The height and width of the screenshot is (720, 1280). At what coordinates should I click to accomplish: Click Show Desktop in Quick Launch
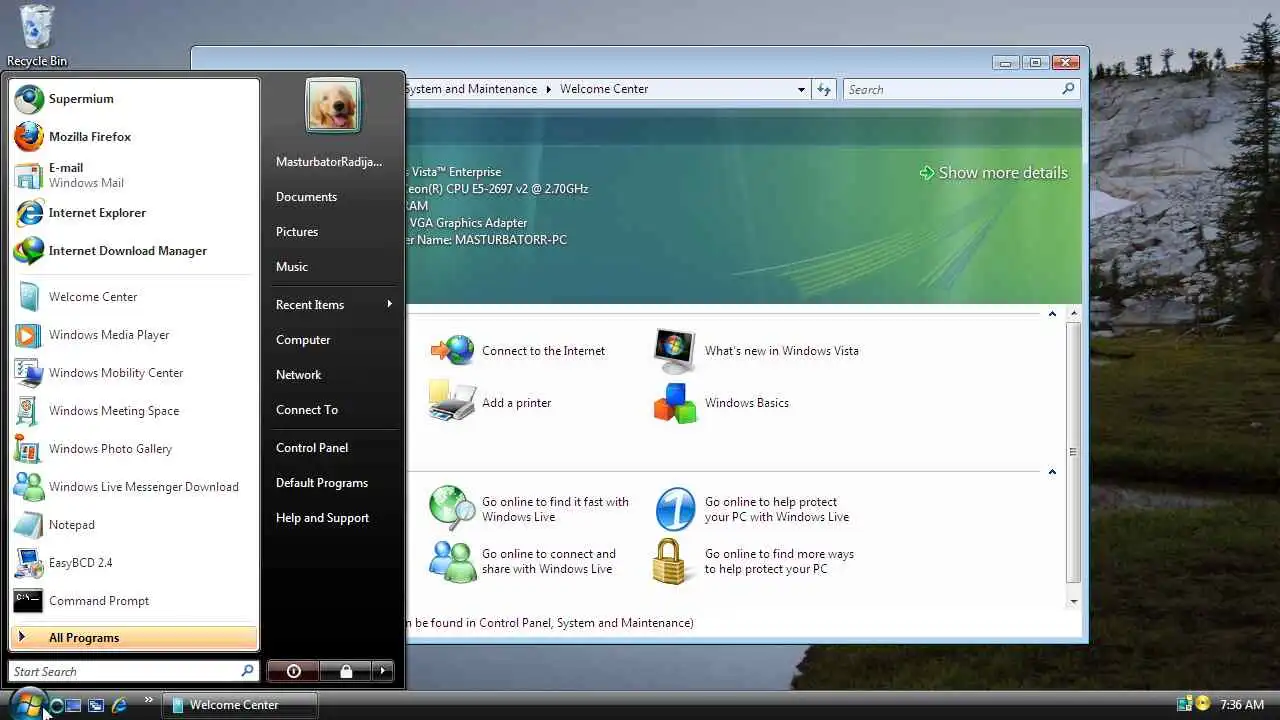coord(73,705)
